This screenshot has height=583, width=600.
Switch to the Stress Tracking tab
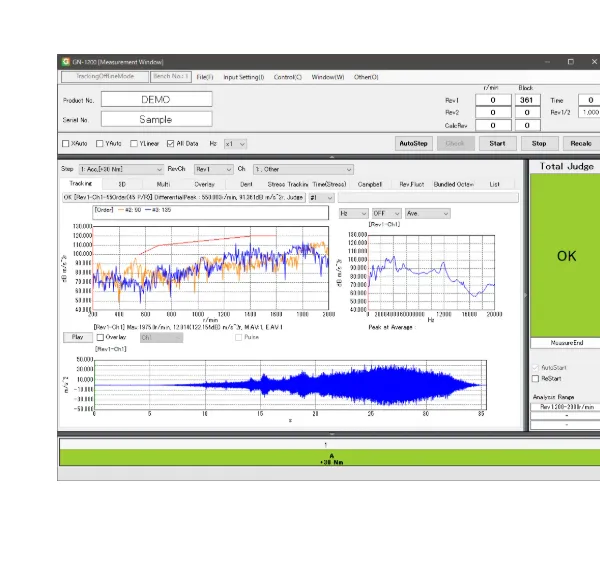[x=287, y=184]
